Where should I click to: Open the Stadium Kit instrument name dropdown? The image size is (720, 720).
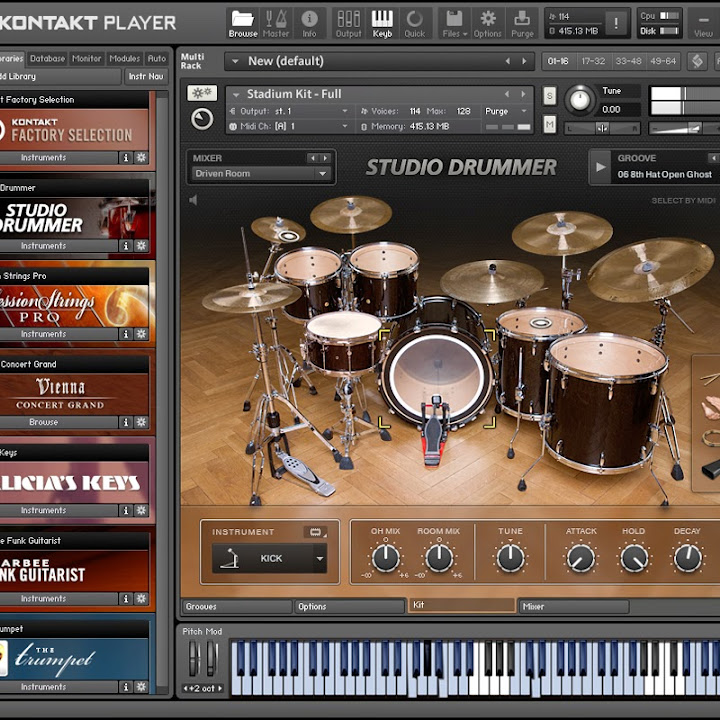coord(236,95)
